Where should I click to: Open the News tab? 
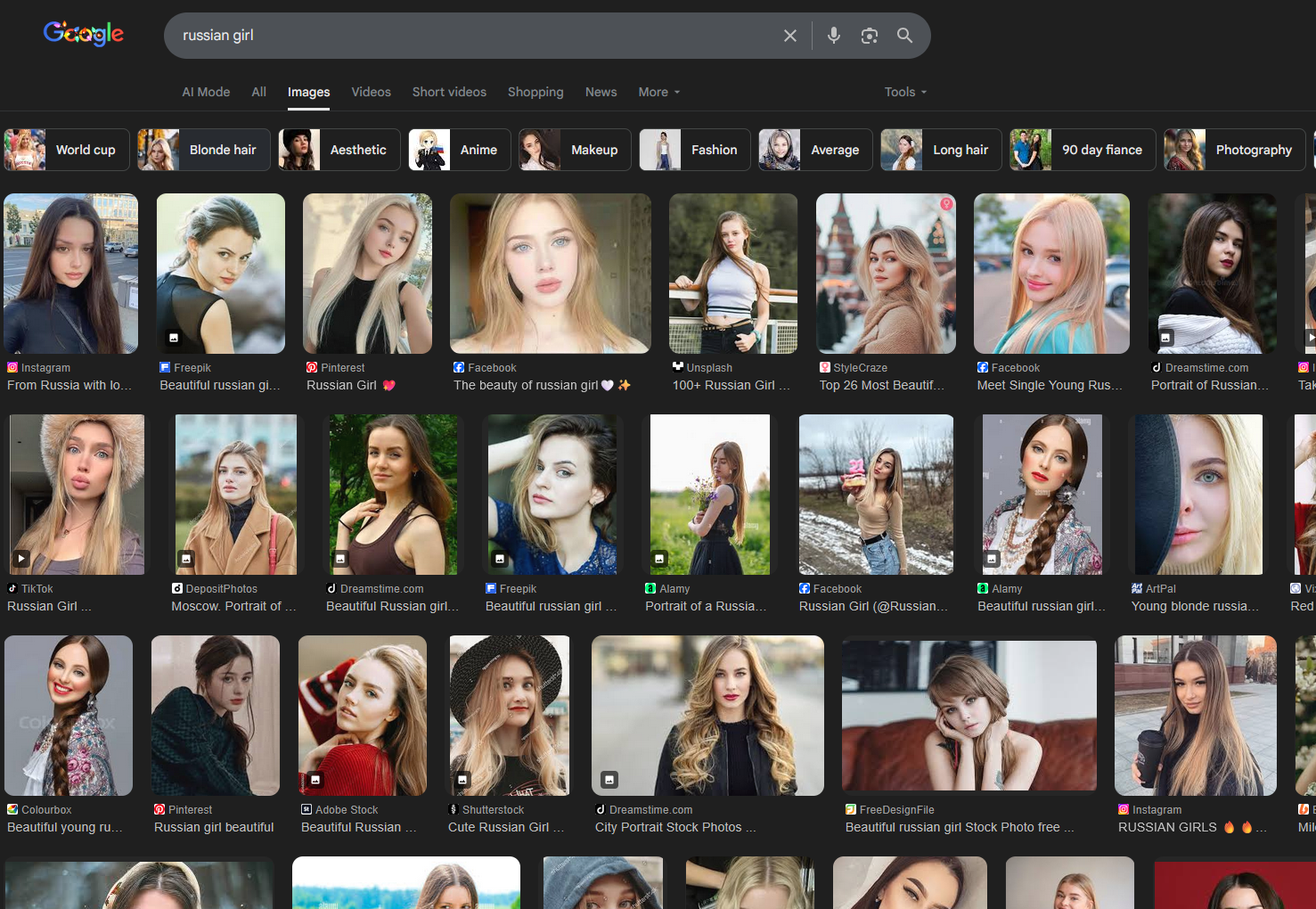601,92
